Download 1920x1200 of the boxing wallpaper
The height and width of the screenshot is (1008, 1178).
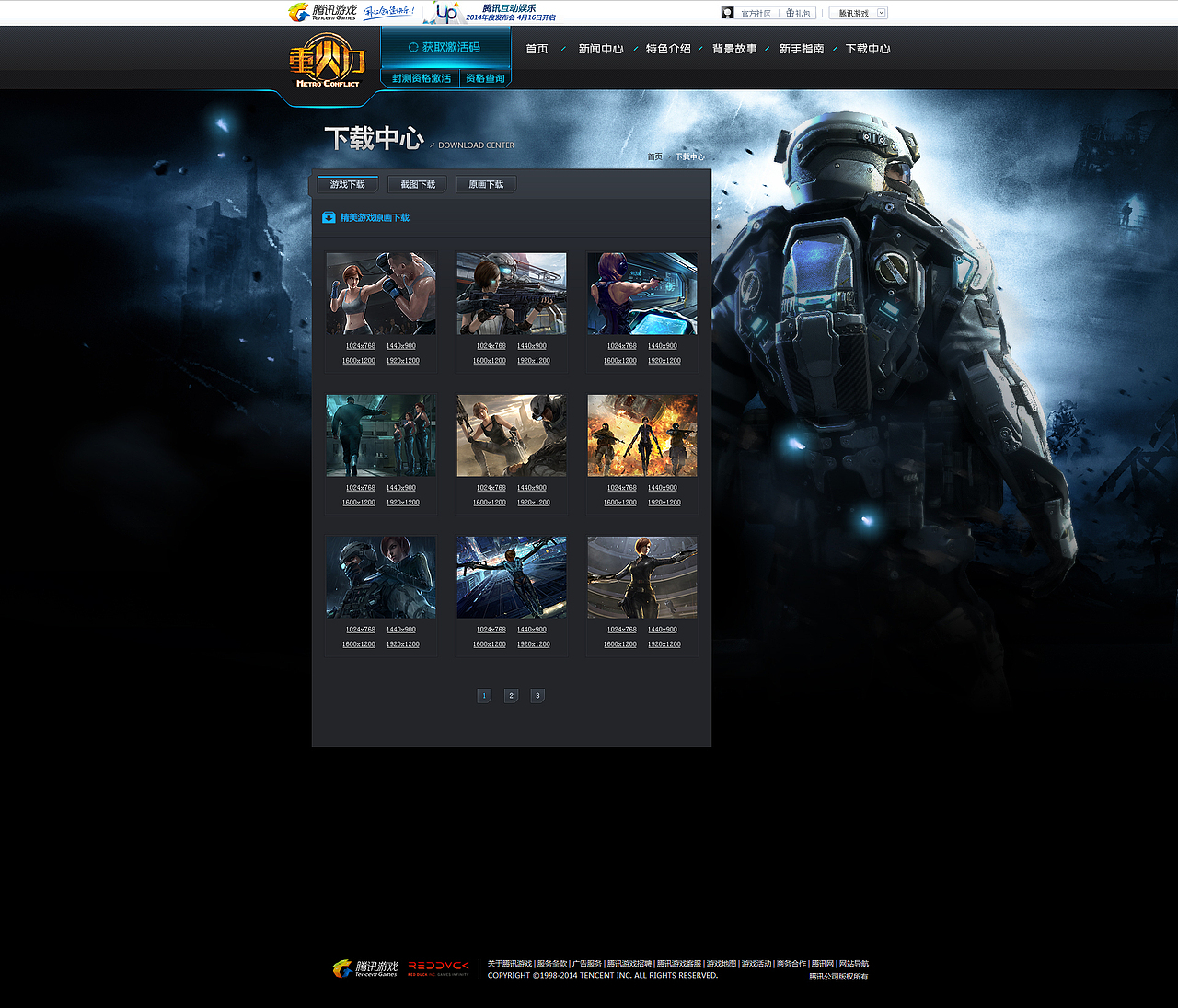coord(403,361)
